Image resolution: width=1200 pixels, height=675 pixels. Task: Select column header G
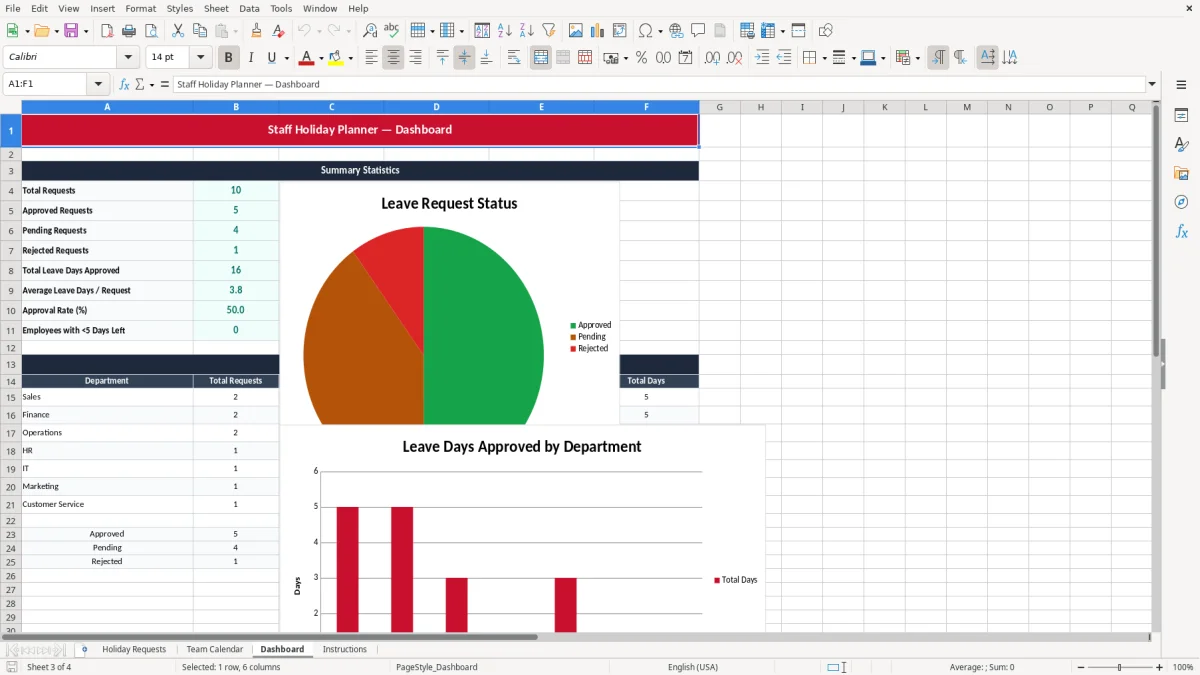[x=719, y=107]
